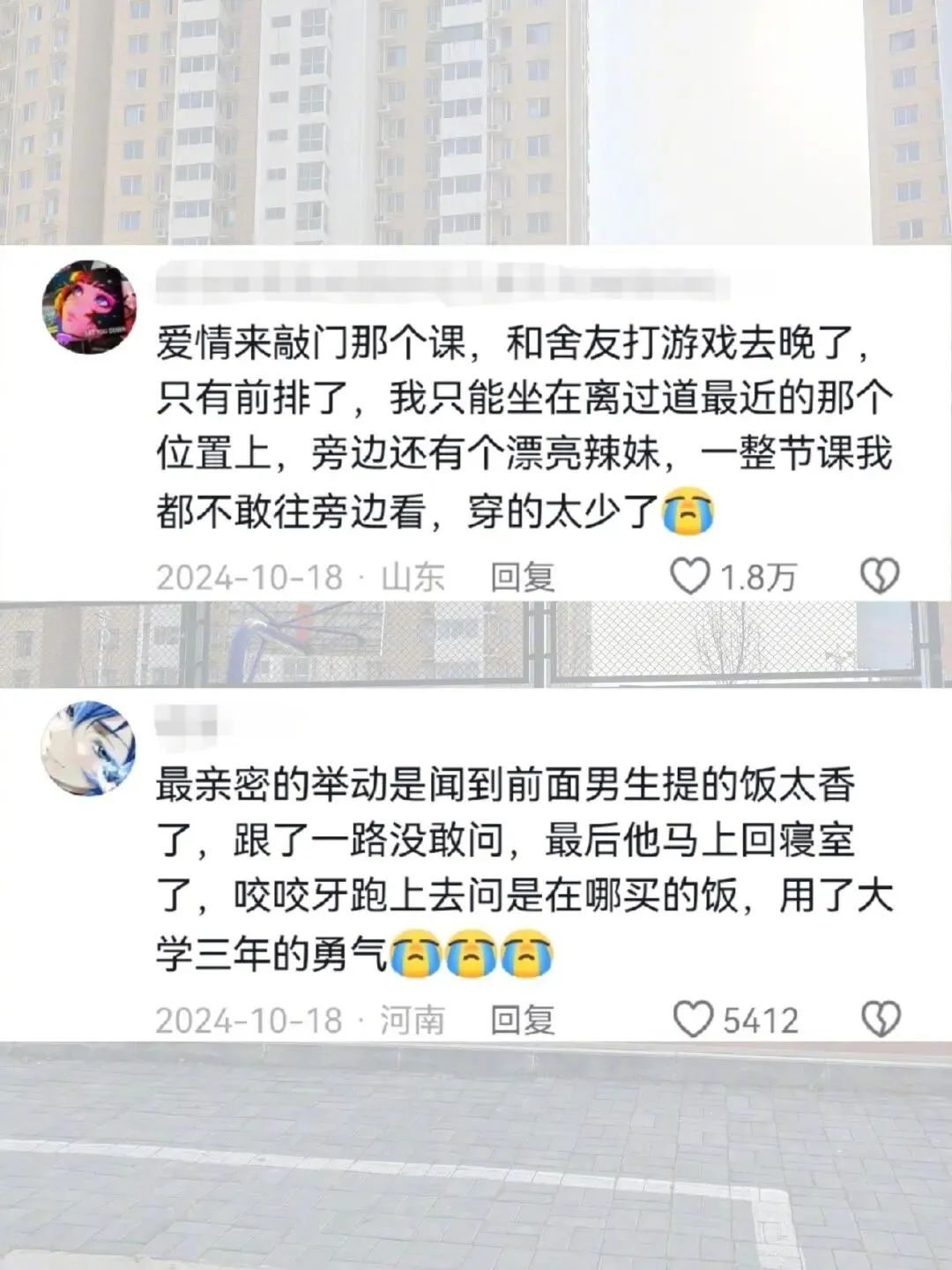
Task: Tap the three crying emojis after 勇气
Action: click(472, 953)
